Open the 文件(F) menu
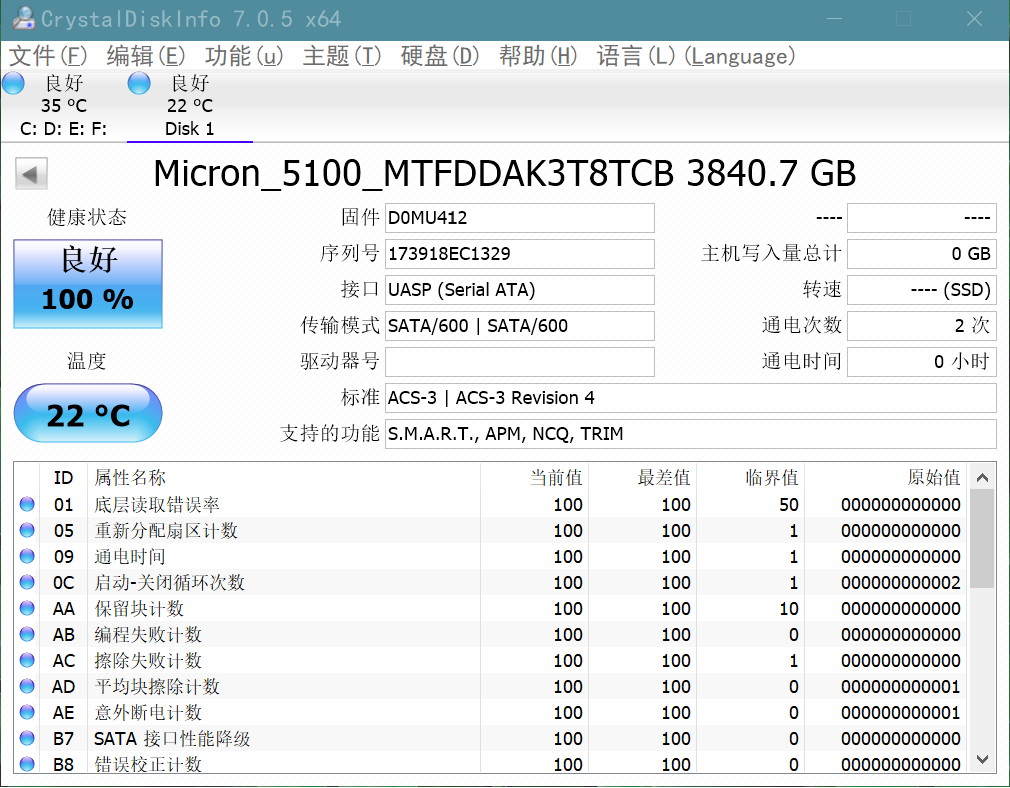Screen dimensions: 1010x788 point(48,56)
